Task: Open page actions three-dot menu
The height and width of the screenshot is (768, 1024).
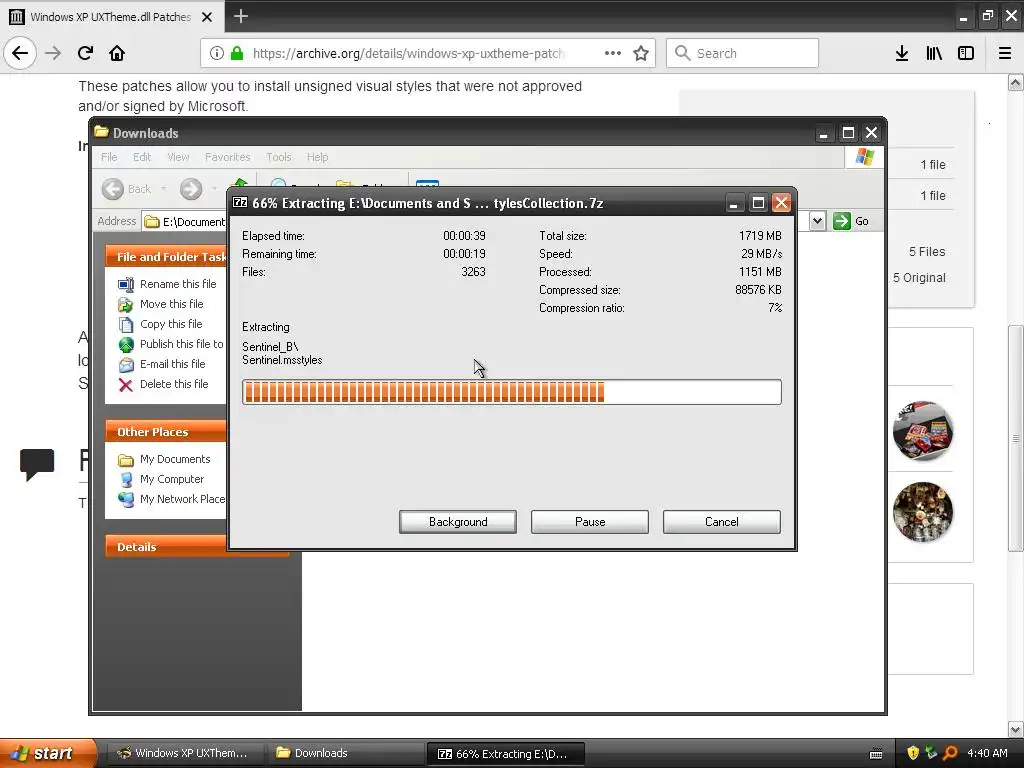Action: [613, 53]
